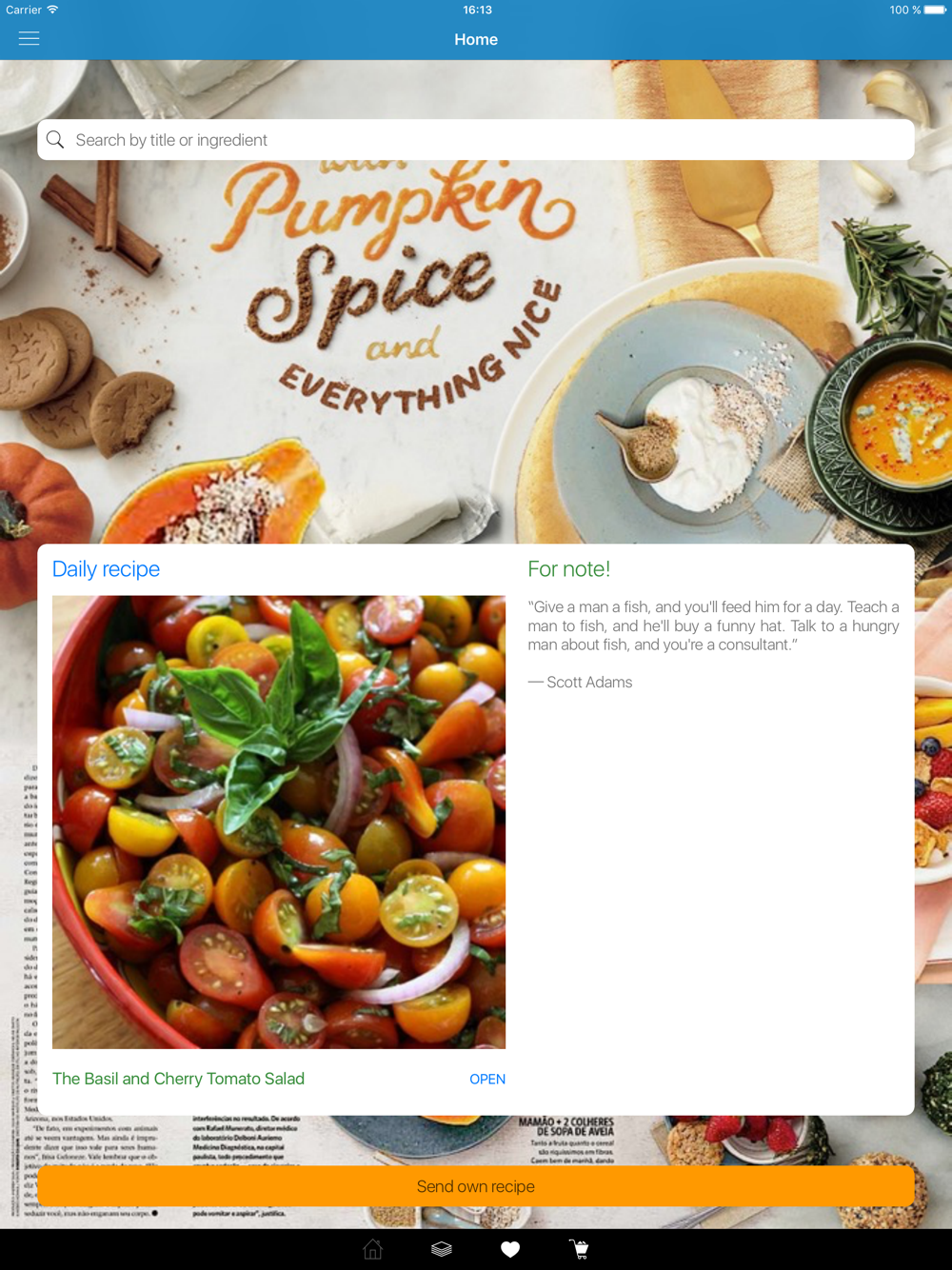This screenshot has width=952, height=1270.
Task: Tap the Daily recipe heading
Action: pos(106,569)
